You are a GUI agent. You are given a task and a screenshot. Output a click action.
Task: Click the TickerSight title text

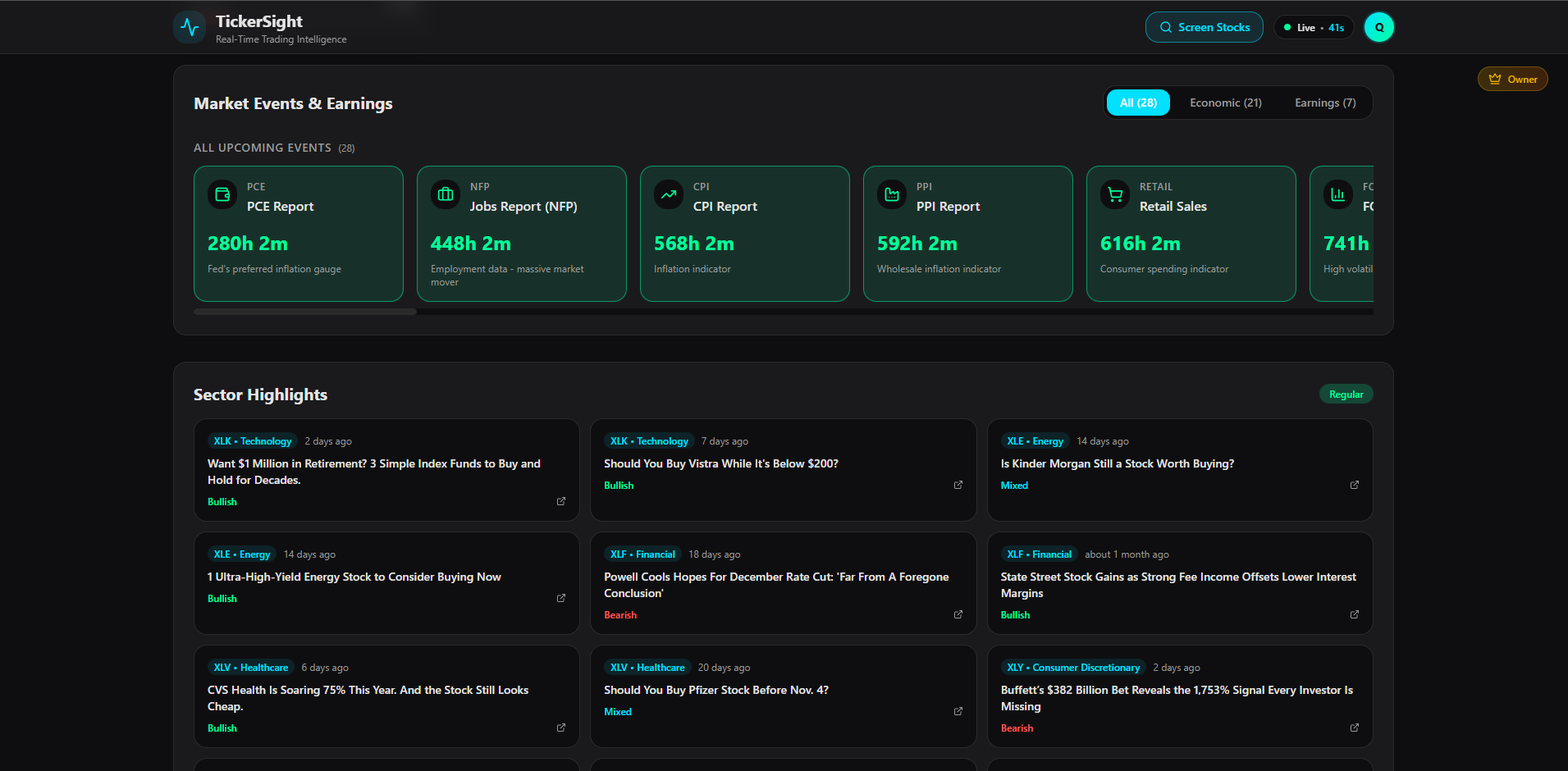[259, 21]
